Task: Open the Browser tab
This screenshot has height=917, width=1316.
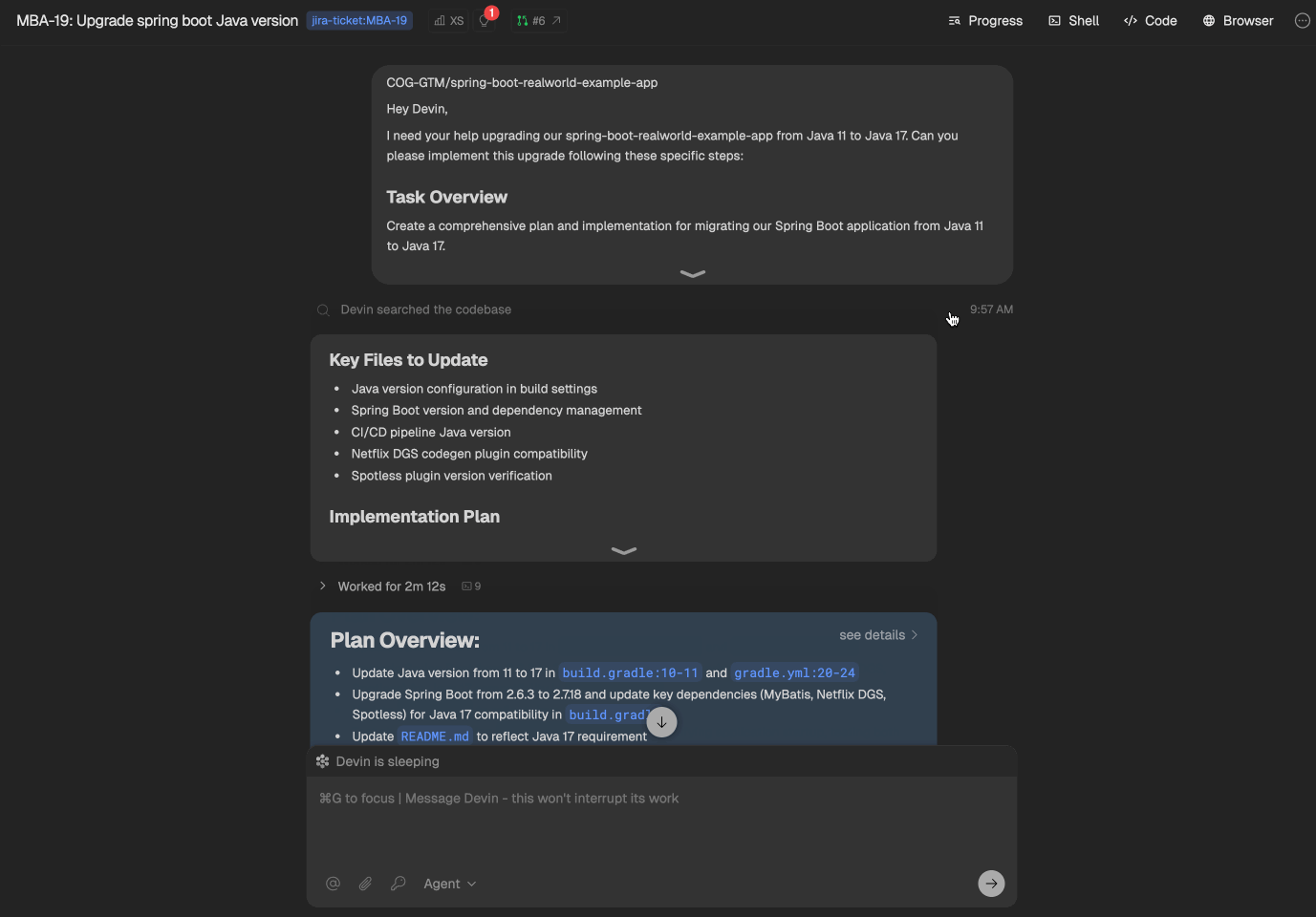Action: pyautogui.click(x=1238, y=20)
